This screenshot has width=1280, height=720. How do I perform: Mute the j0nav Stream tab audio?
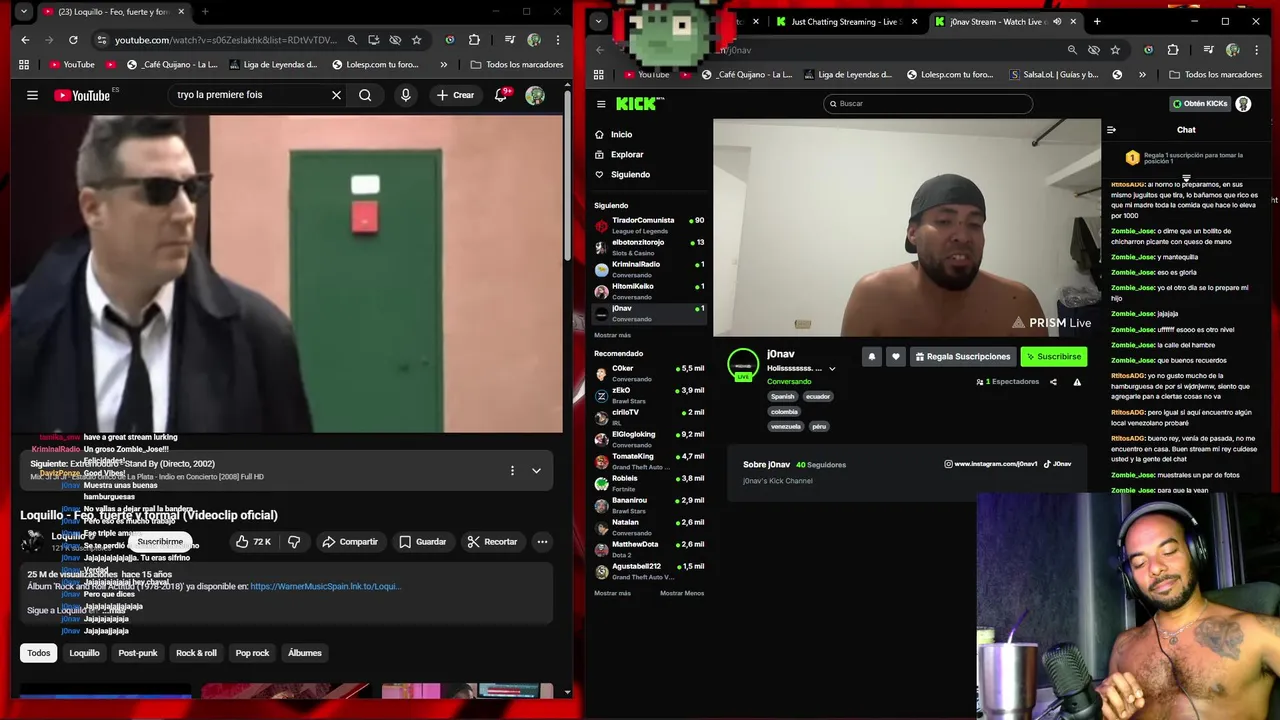point(1057,21)
